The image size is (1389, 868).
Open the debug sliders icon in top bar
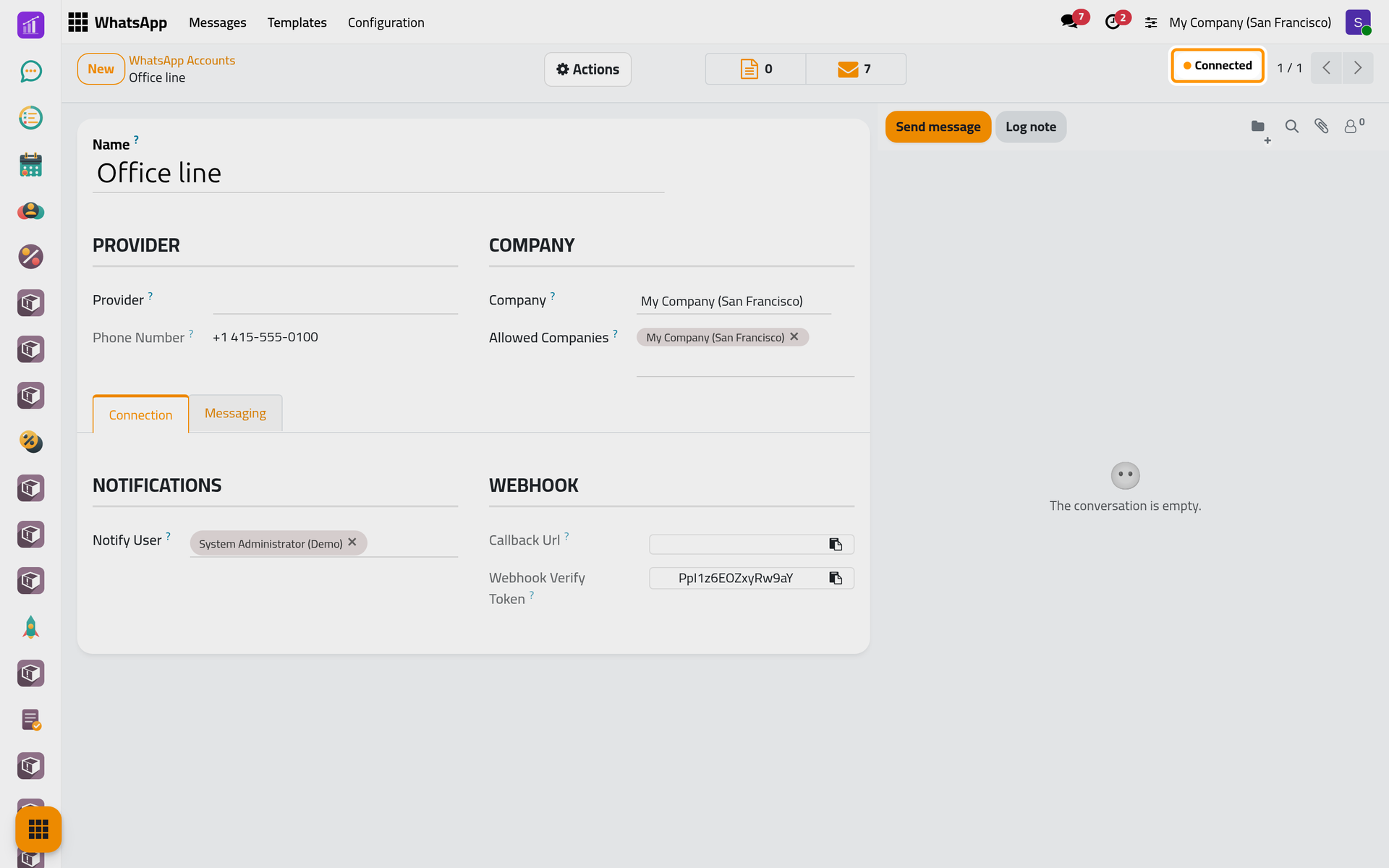1151,23
